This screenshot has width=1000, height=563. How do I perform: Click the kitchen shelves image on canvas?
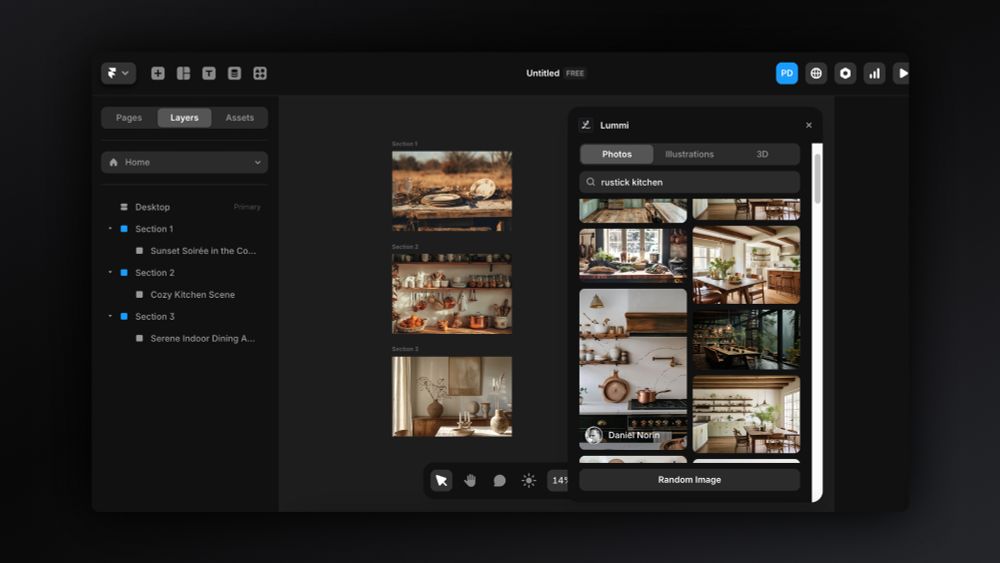coord(452,293)
